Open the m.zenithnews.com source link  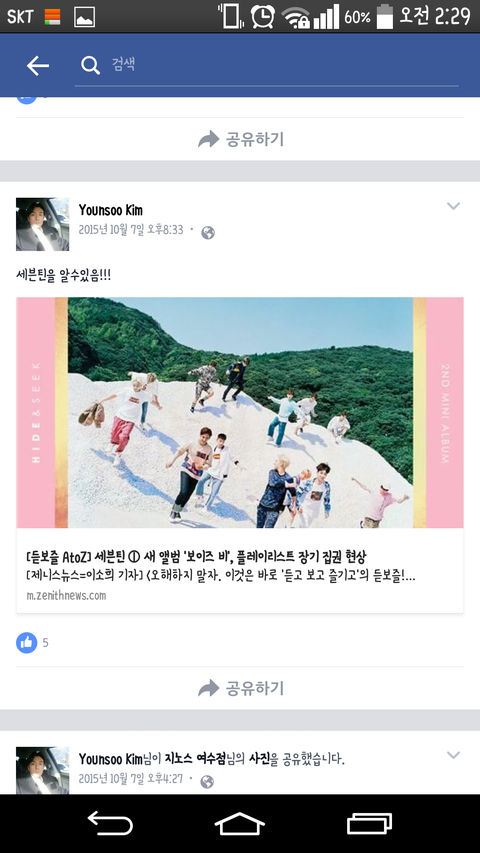pos(66,595)
